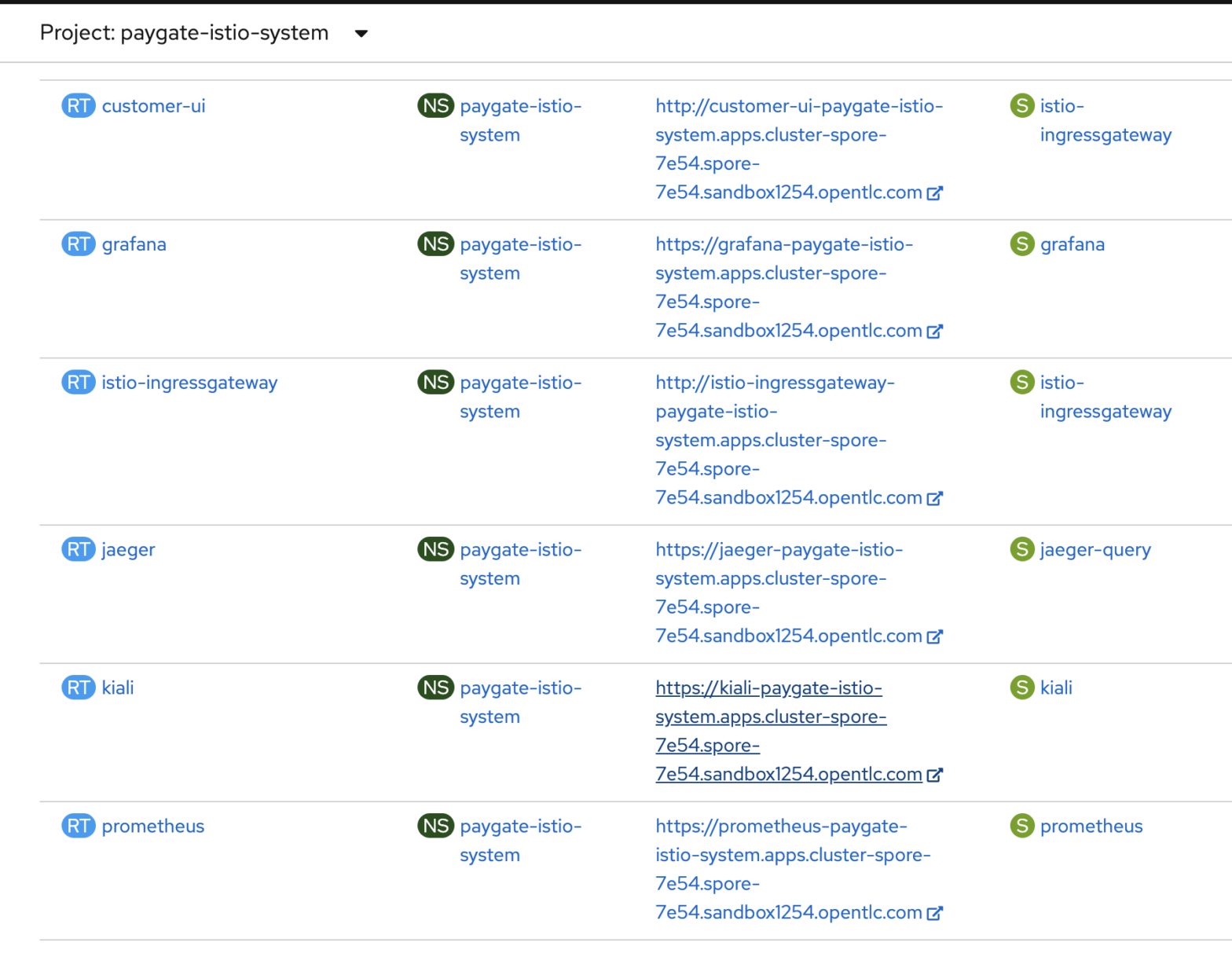Viewport: 1232px width, 957px height.
Task: Click external link icon on prometheus URL
Action: click(x=934, y=913)
